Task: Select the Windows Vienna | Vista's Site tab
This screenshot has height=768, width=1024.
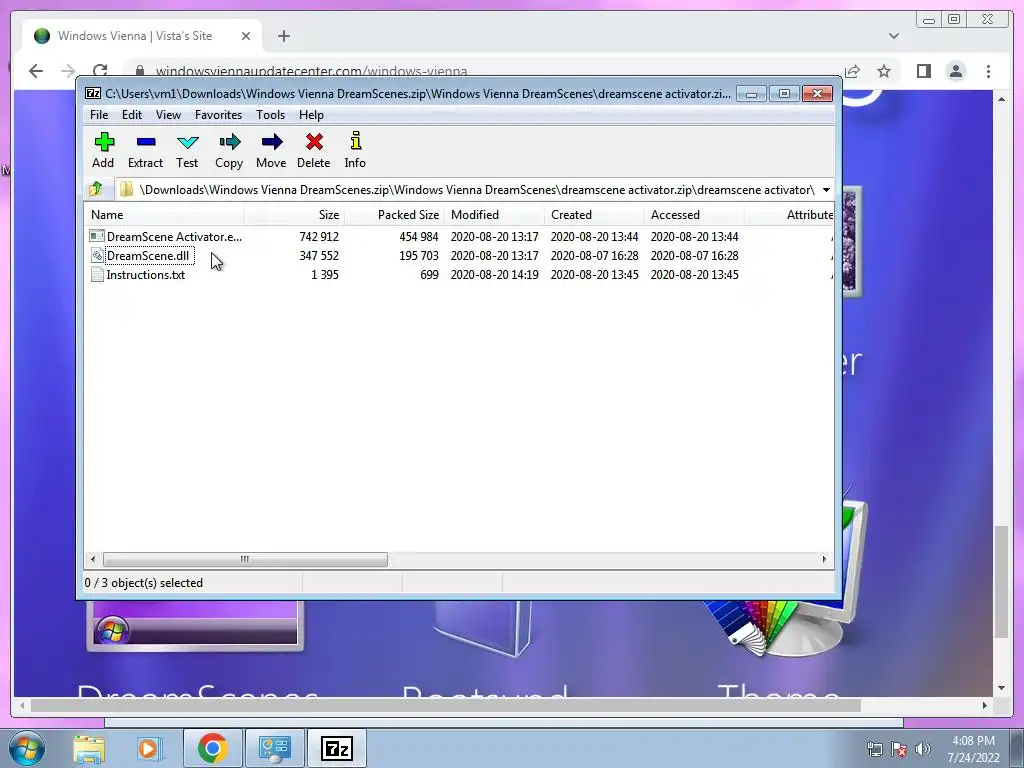Action: (141, 36)
